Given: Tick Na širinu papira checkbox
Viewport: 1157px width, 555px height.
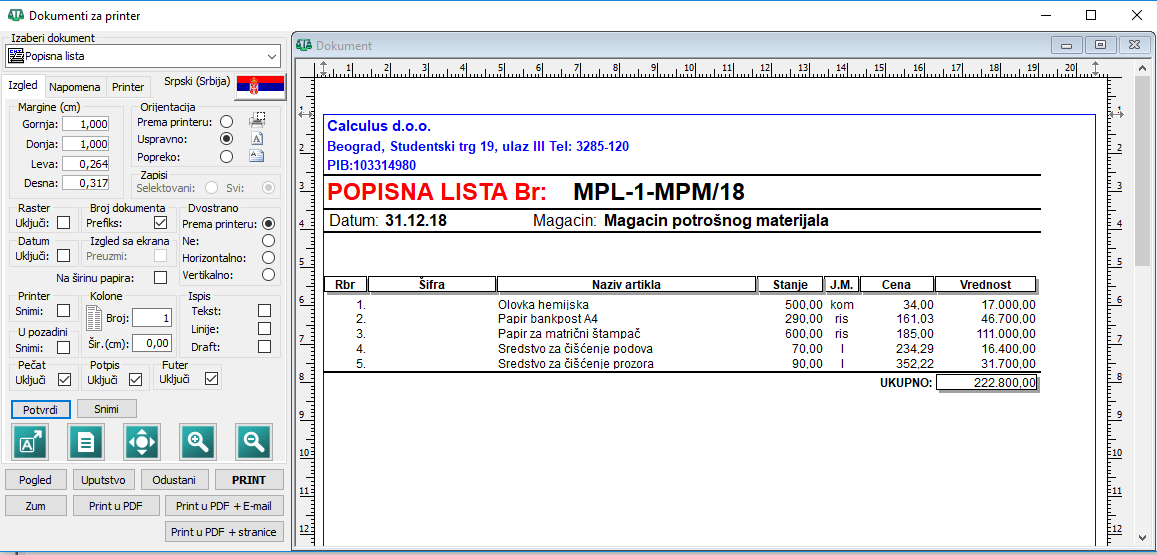Looking at the screenshot, I should click(160, 278).
